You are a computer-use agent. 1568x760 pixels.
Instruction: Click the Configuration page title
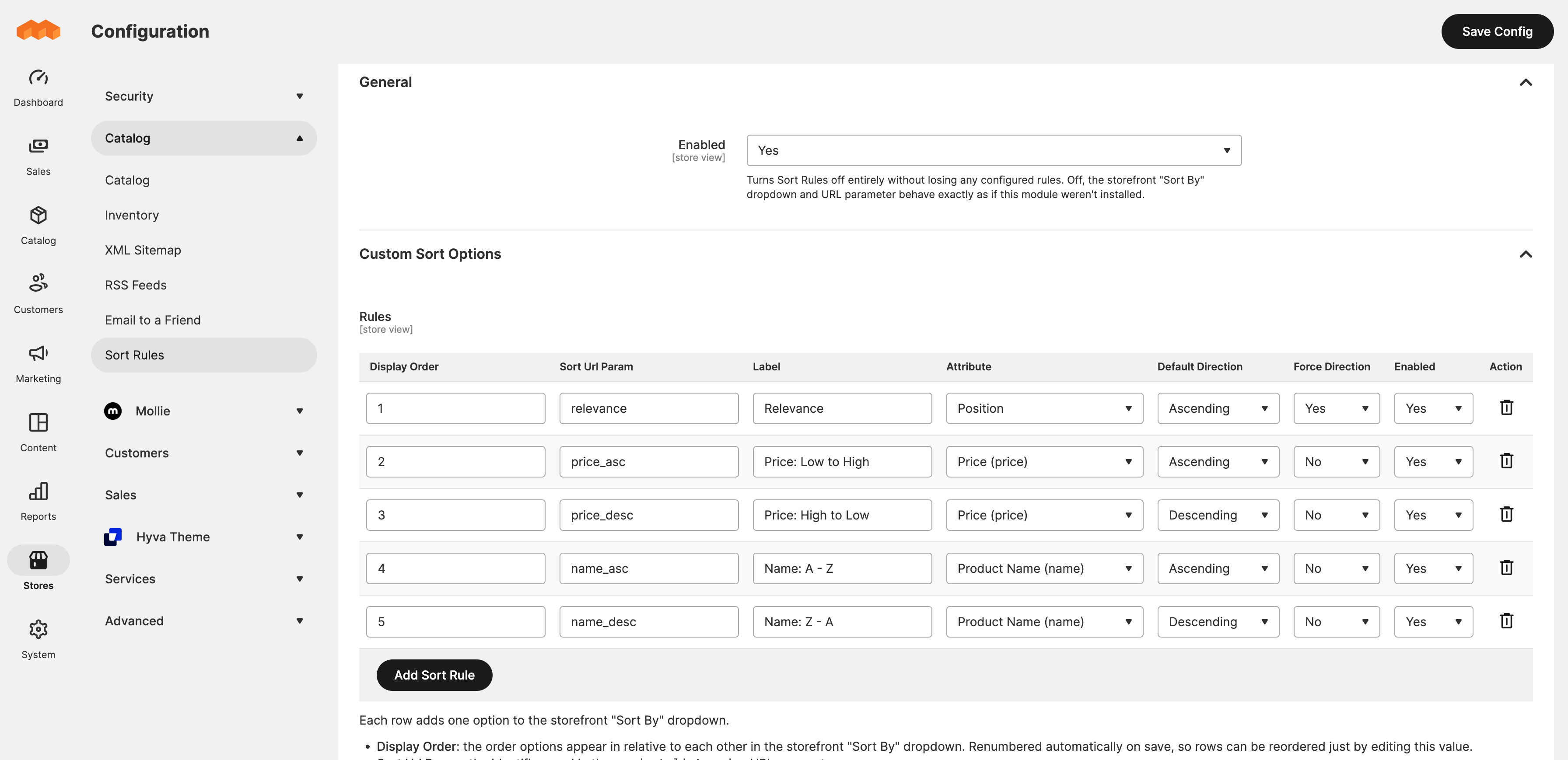[x=150, y=31]
